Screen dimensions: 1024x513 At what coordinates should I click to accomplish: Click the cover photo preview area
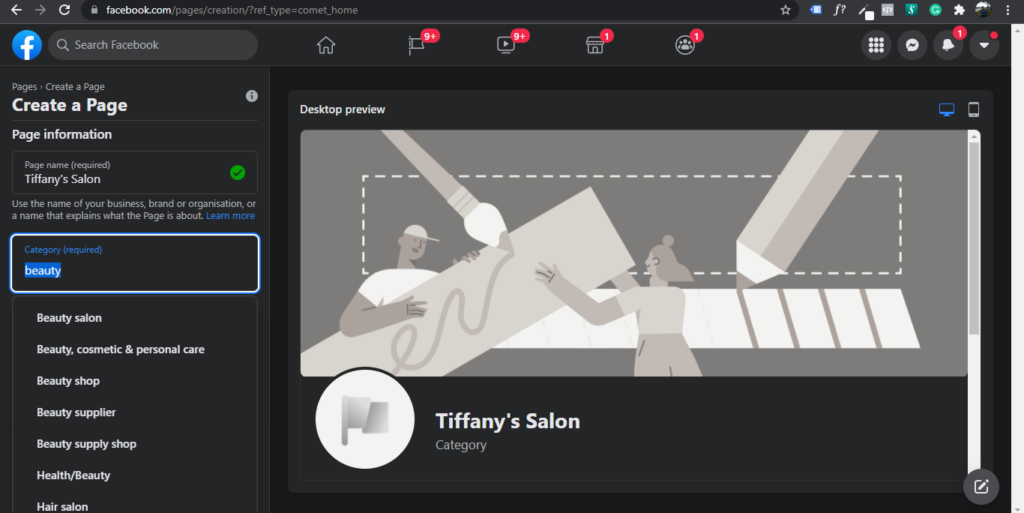click(633, 253)
